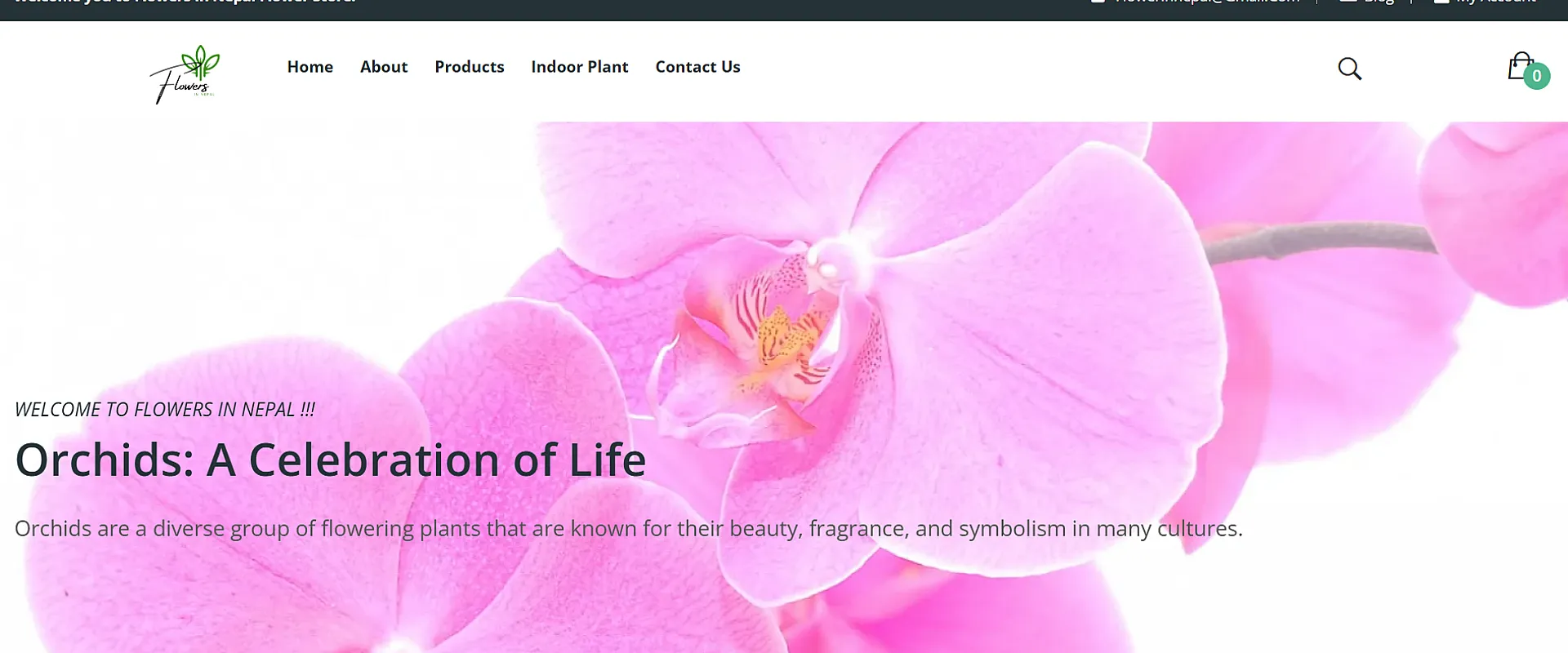
Task: Click the green cart count badge
Action: (1536, 76)
